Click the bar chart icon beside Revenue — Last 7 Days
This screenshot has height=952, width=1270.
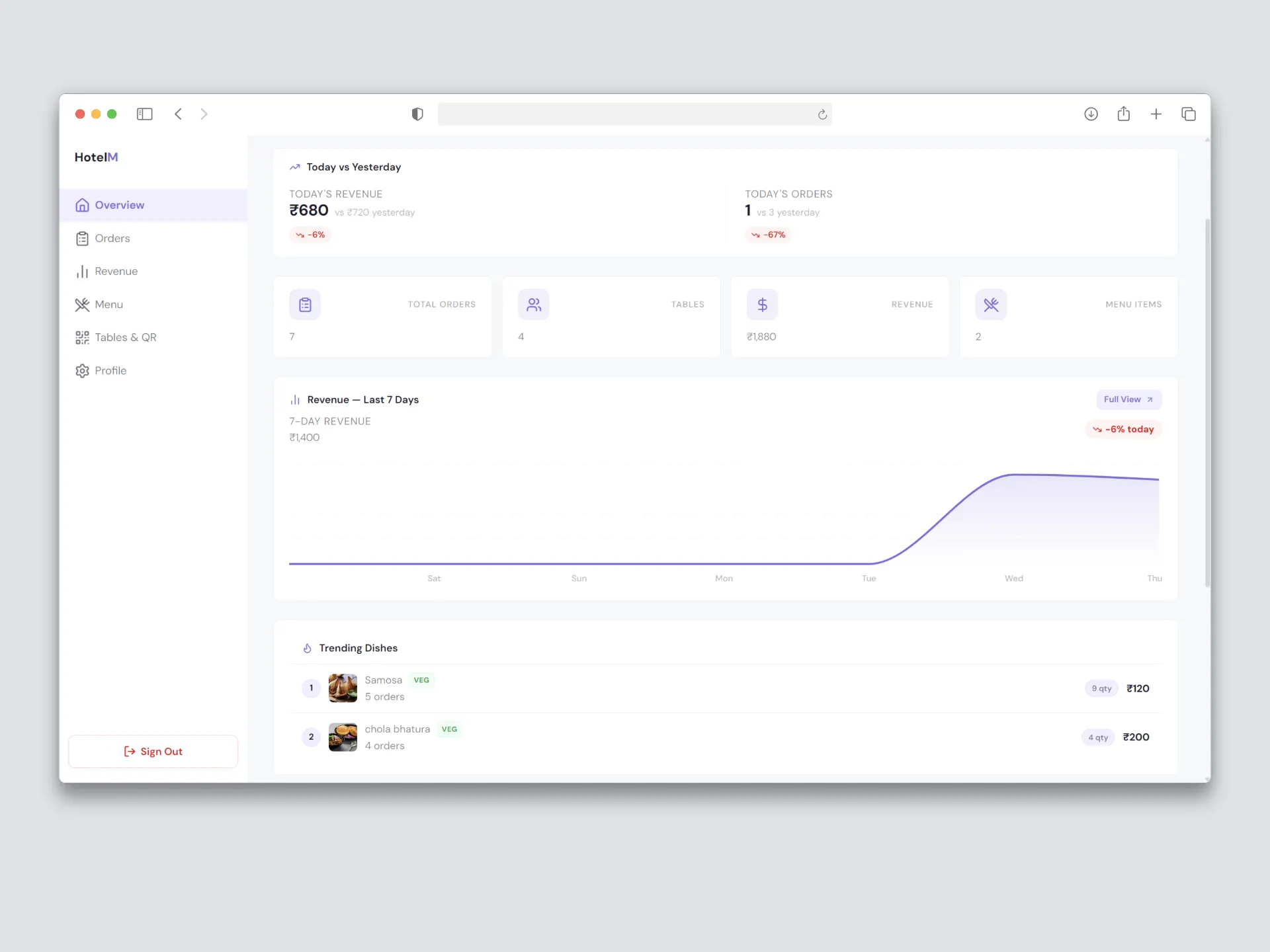click(x=295, y=400)
